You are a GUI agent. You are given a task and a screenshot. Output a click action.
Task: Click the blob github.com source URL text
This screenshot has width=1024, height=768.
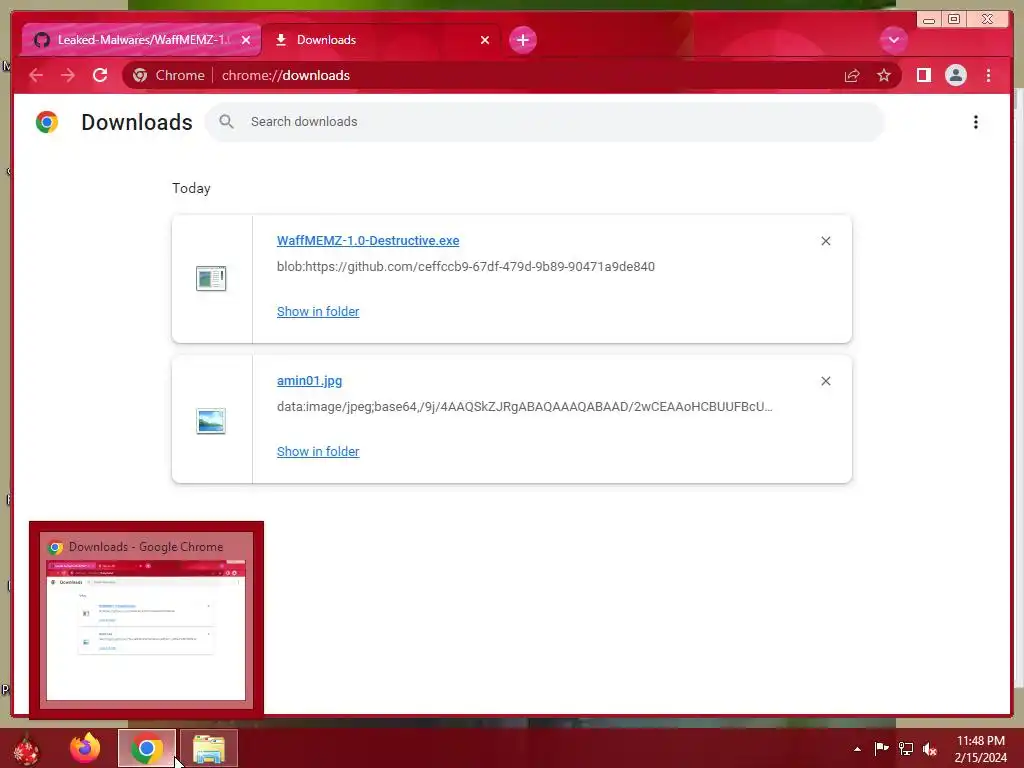click(466, 266)
